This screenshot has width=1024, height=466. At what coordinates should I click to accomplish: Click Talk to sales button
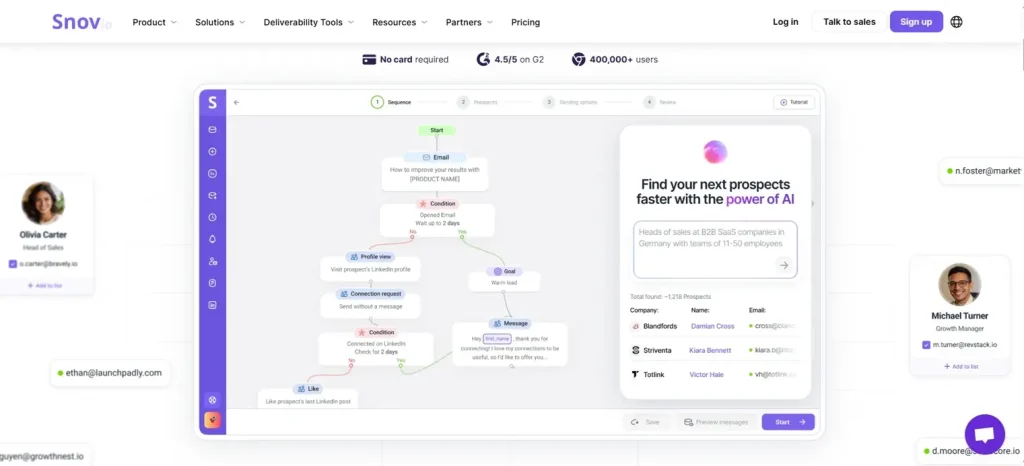849,22
